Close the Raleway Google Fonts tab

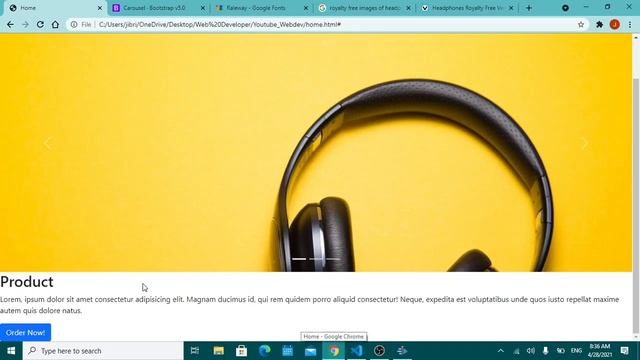306,8
